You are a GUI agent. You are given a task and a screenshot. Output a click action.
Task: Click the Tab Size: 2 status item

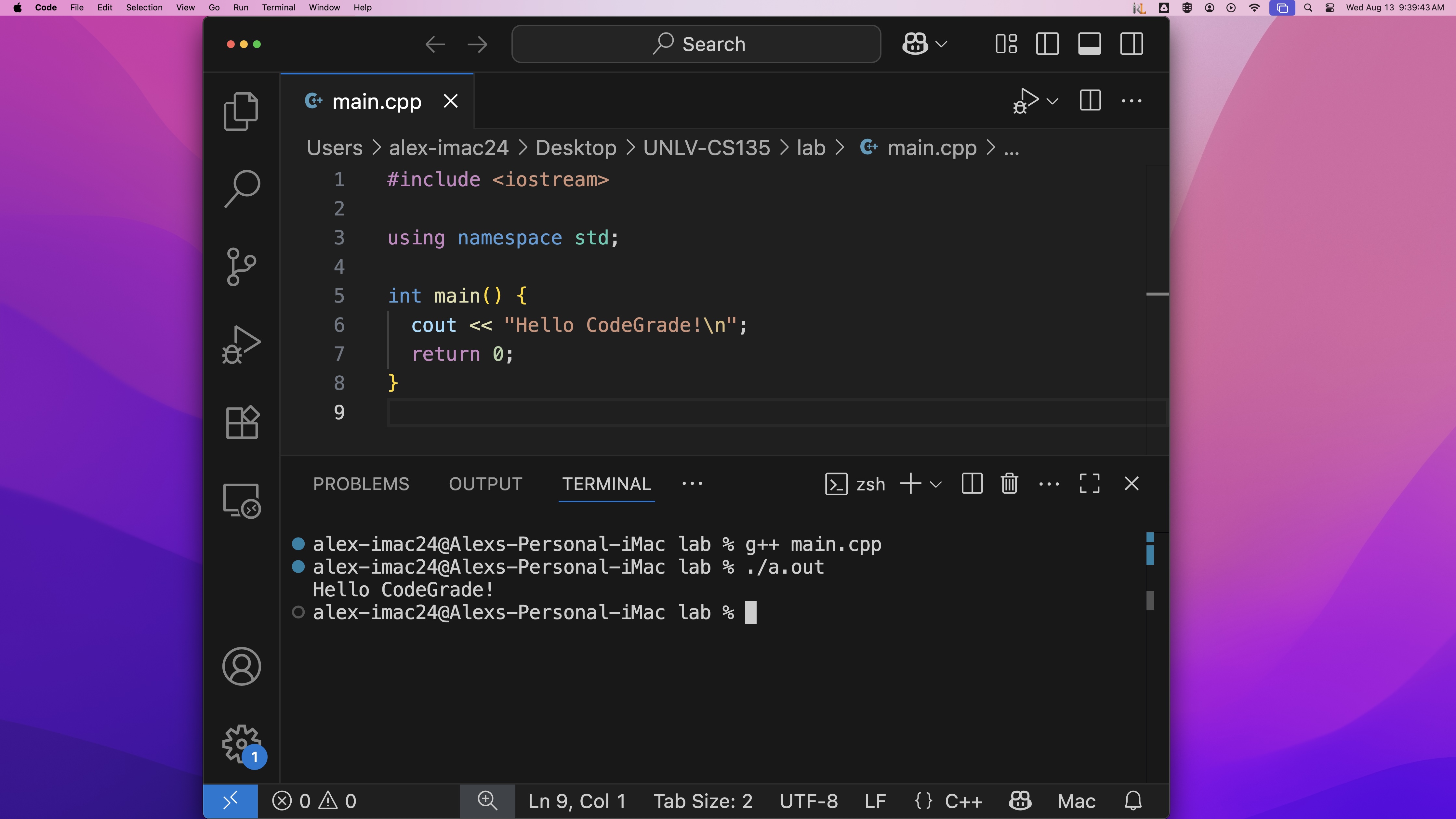click(x=703, y=801)
